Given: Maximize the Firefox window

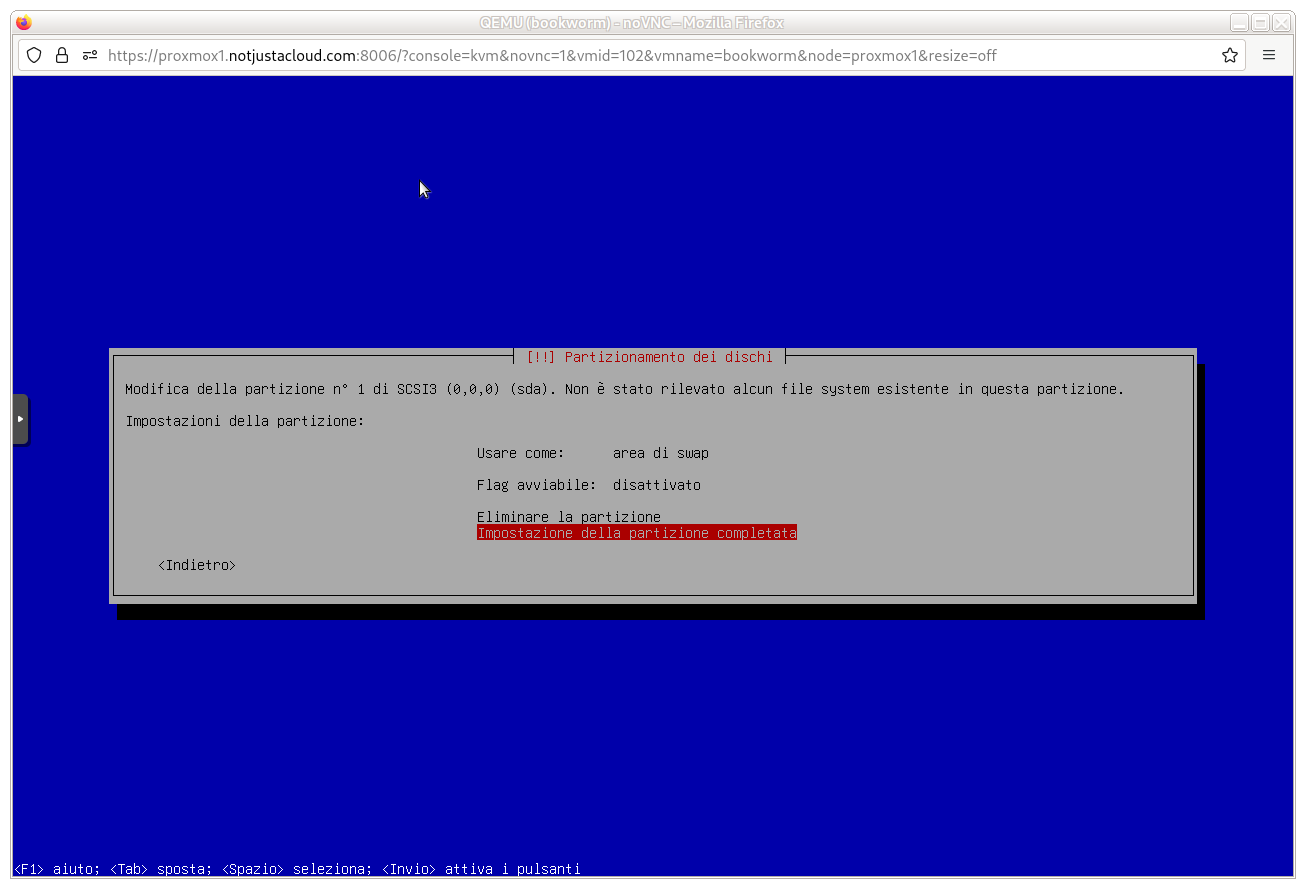Looking at the screenshot, I should pos(1260,22).
